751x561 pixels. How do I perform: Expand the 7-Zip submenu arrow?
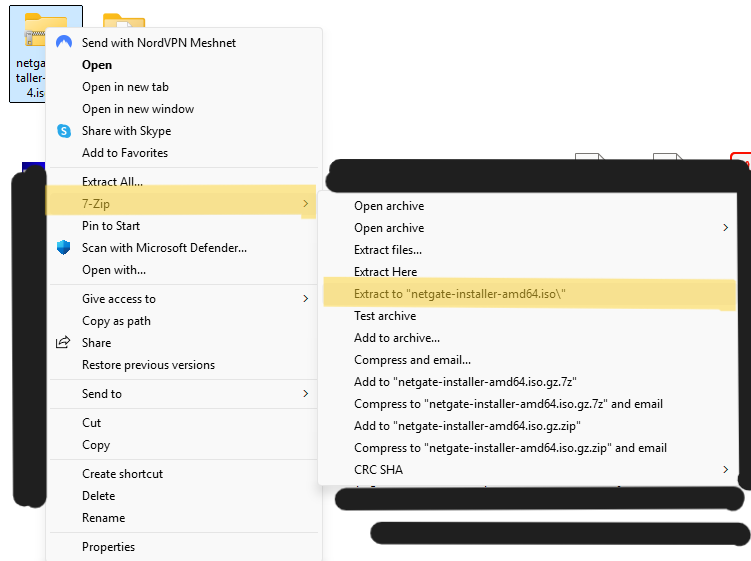tap(306, 204)
